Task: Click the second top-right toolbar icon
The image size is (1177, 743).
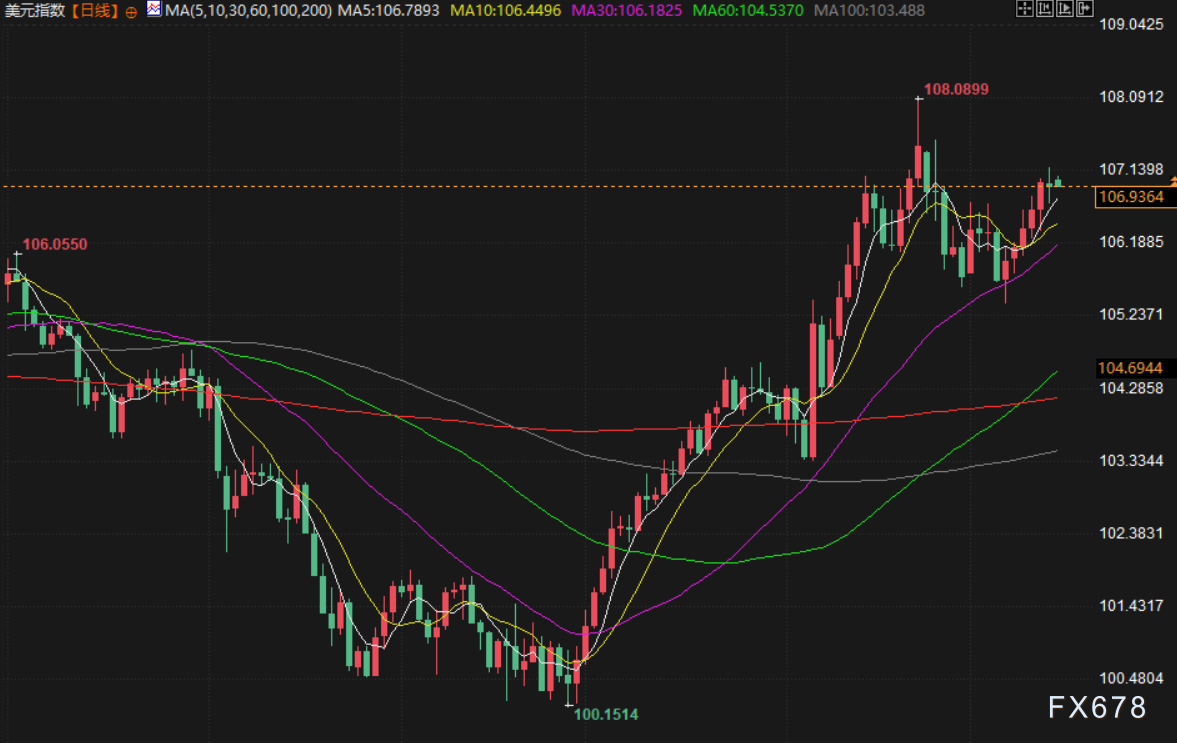Action: (1045, 10)
